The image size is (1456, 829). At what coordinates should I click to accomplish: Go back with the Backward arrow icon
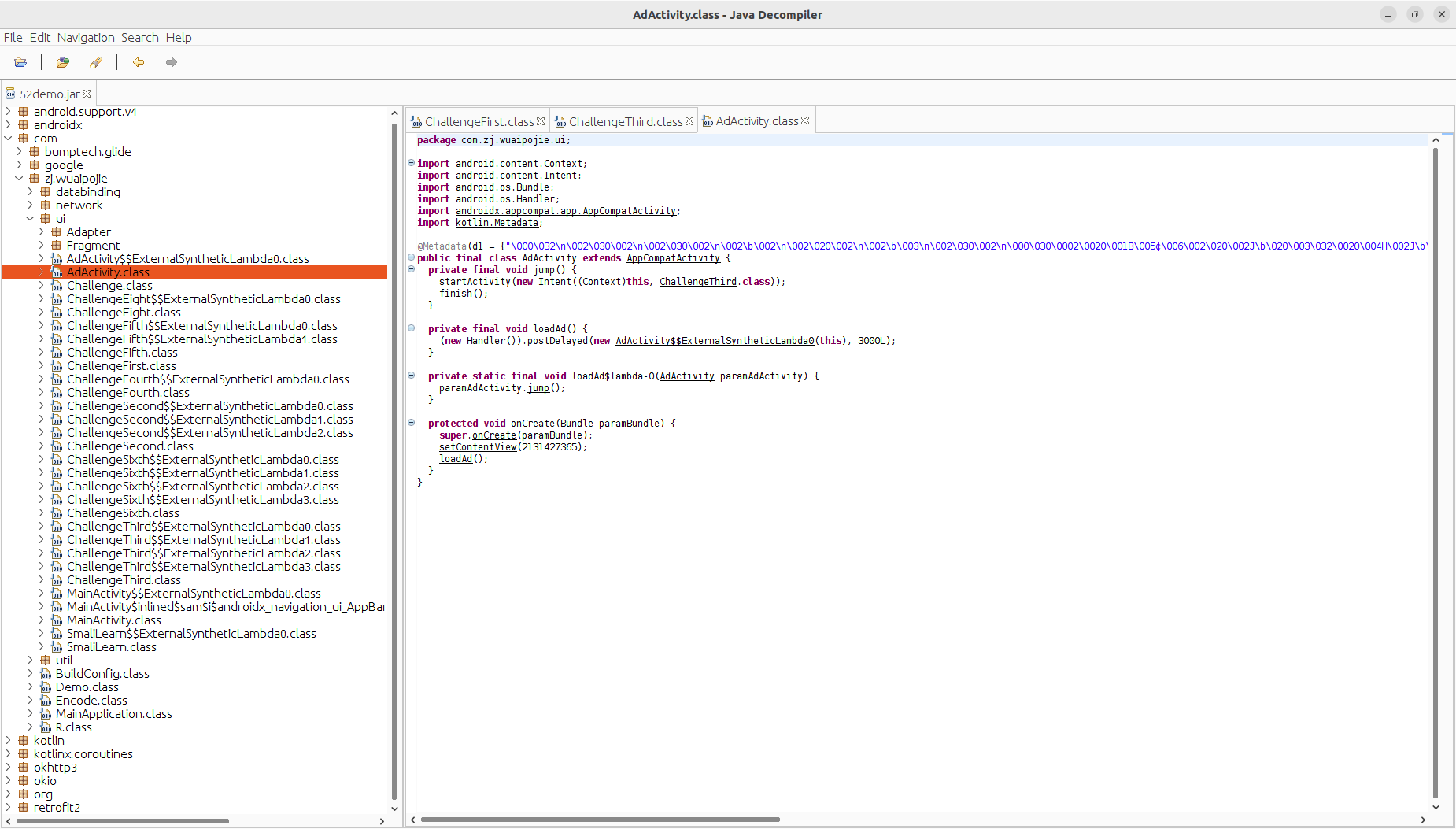(139, 62)
